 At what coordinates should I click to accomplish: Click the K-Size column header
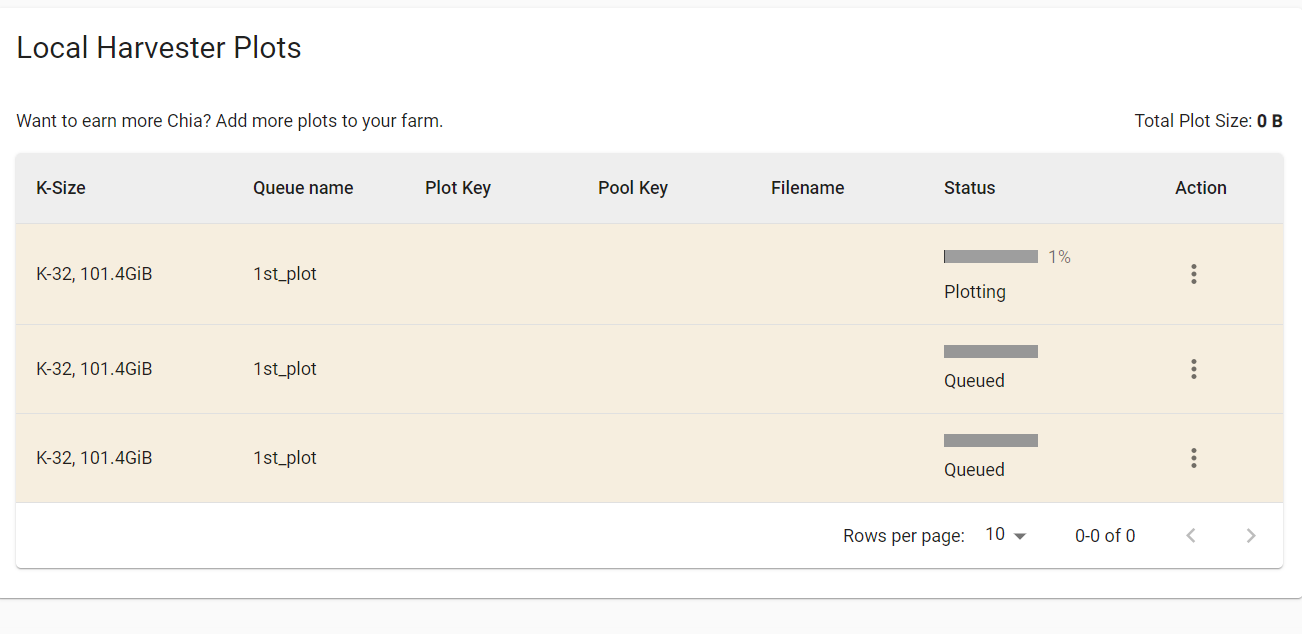61,188
